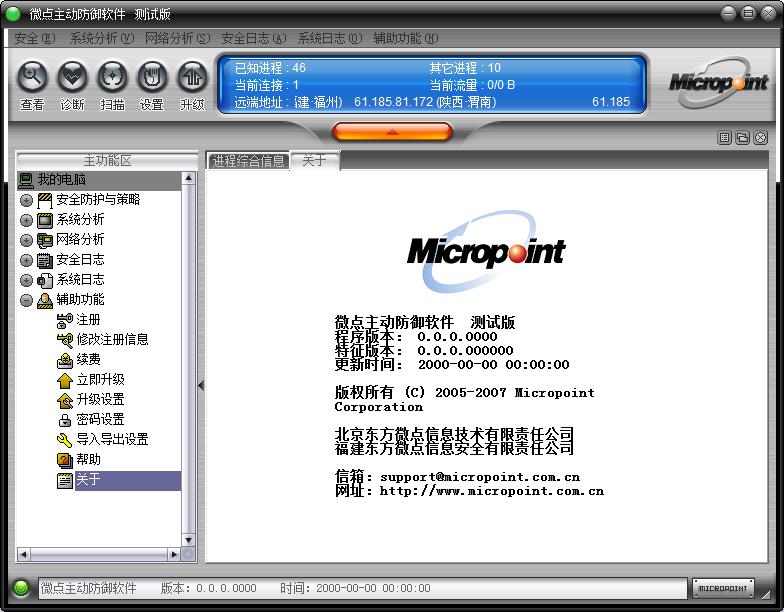The width and height of the screenshot is (784, 612).
Task: Click the 修改注册信息 key icon
Action: pyautogui.click(x=65, y=340)
